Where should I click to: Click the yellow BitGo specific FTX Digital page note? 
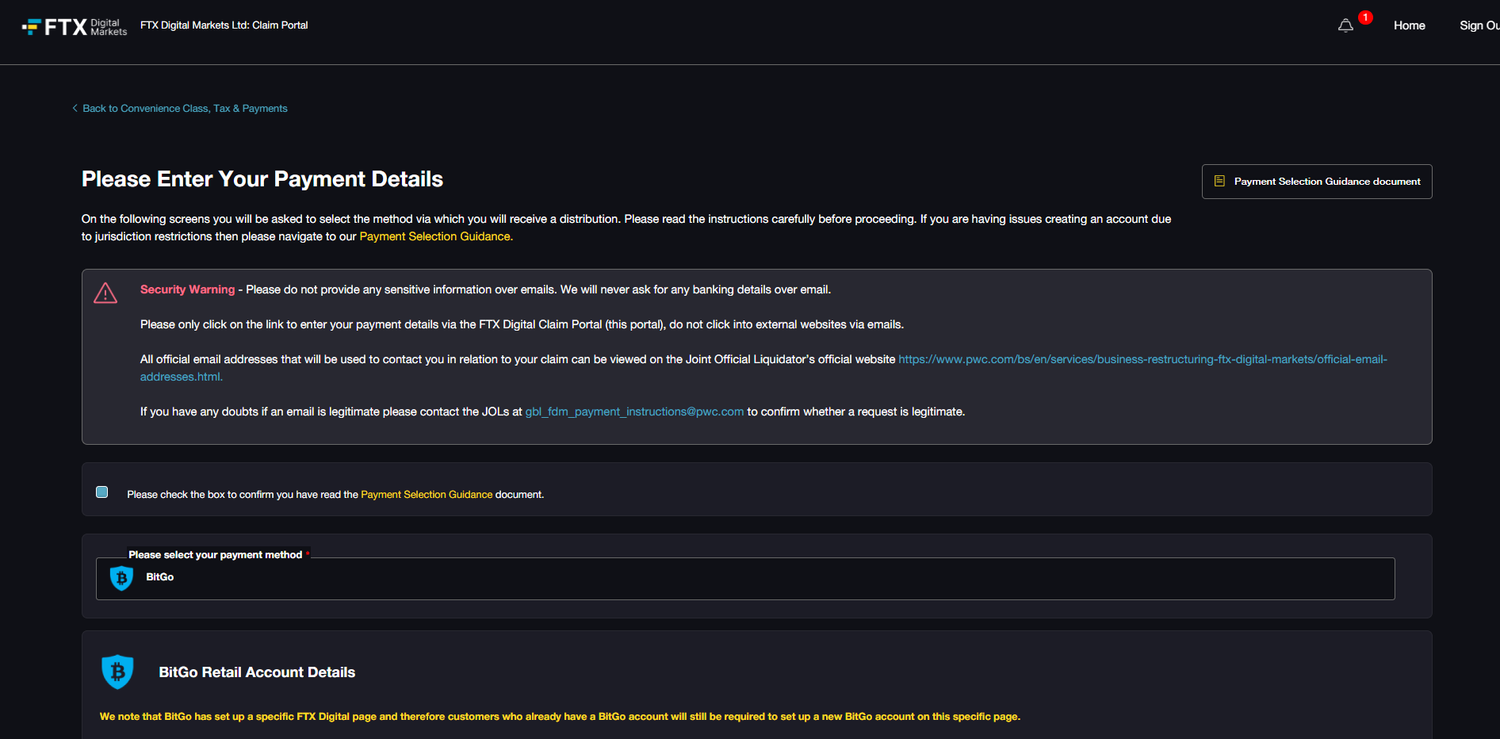click(560, 717)
